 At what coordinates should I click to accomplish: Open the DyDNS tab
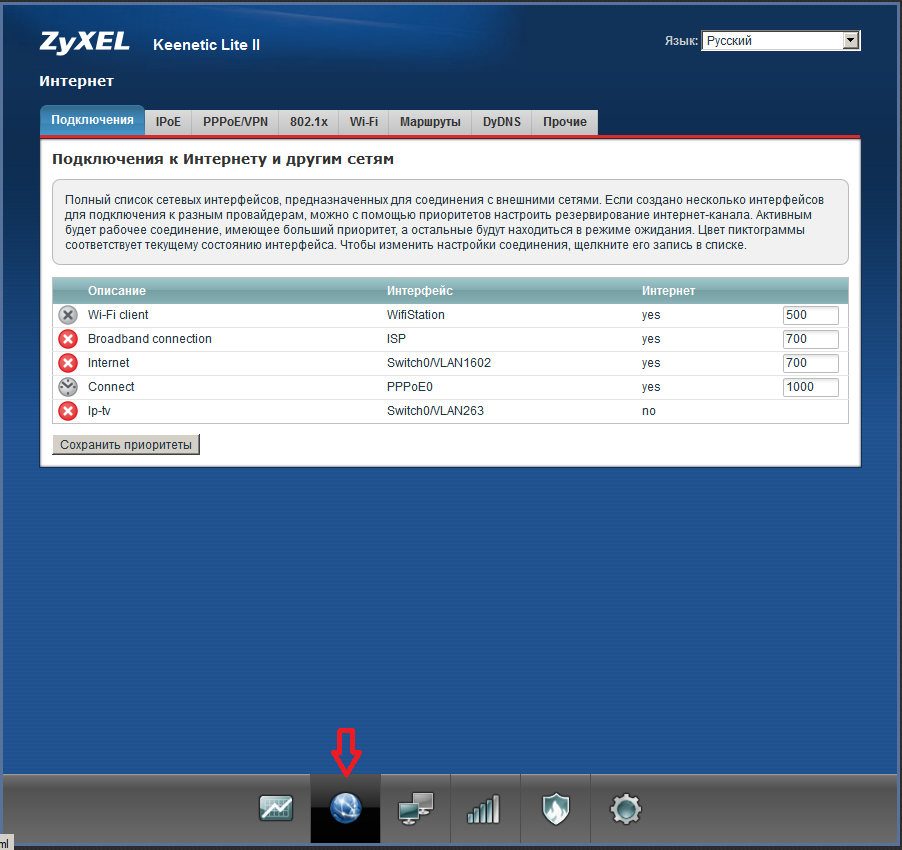[501, 122]
